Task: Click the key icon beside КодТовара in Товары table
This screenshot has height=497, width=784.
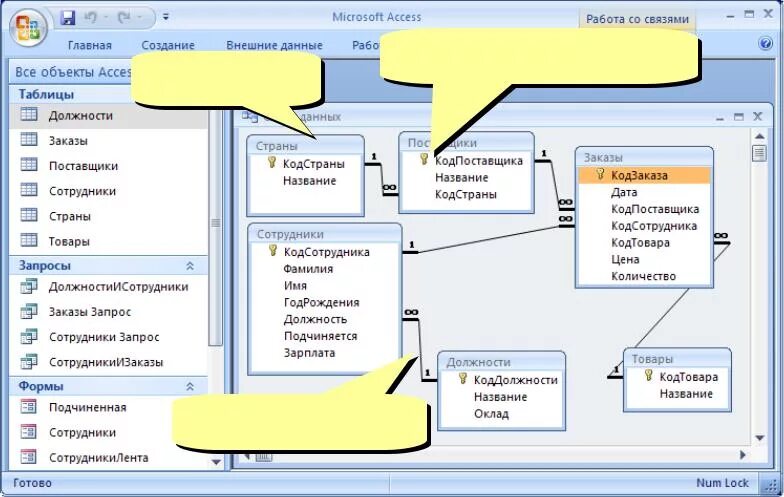Action: click(x=648, y=376)
